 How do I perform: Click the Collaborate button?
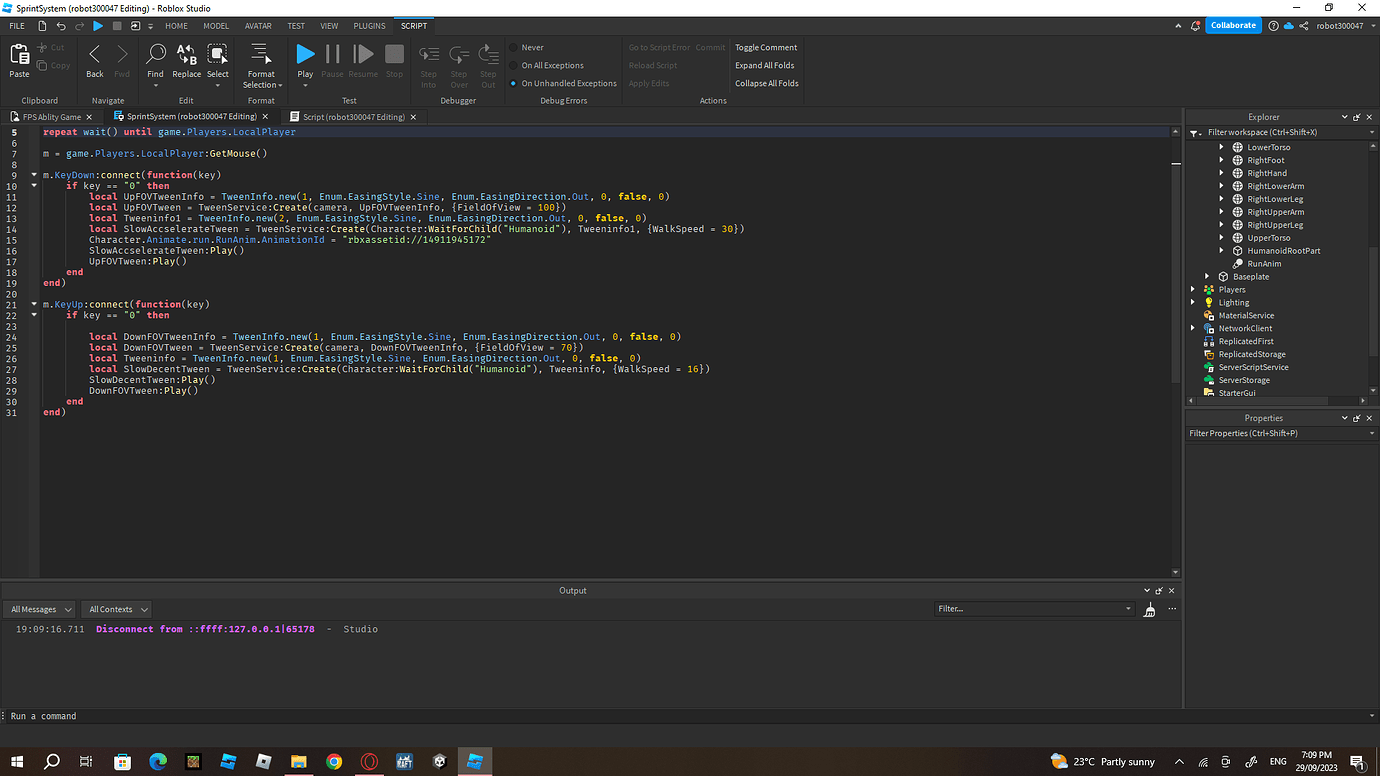[1233, 25]
